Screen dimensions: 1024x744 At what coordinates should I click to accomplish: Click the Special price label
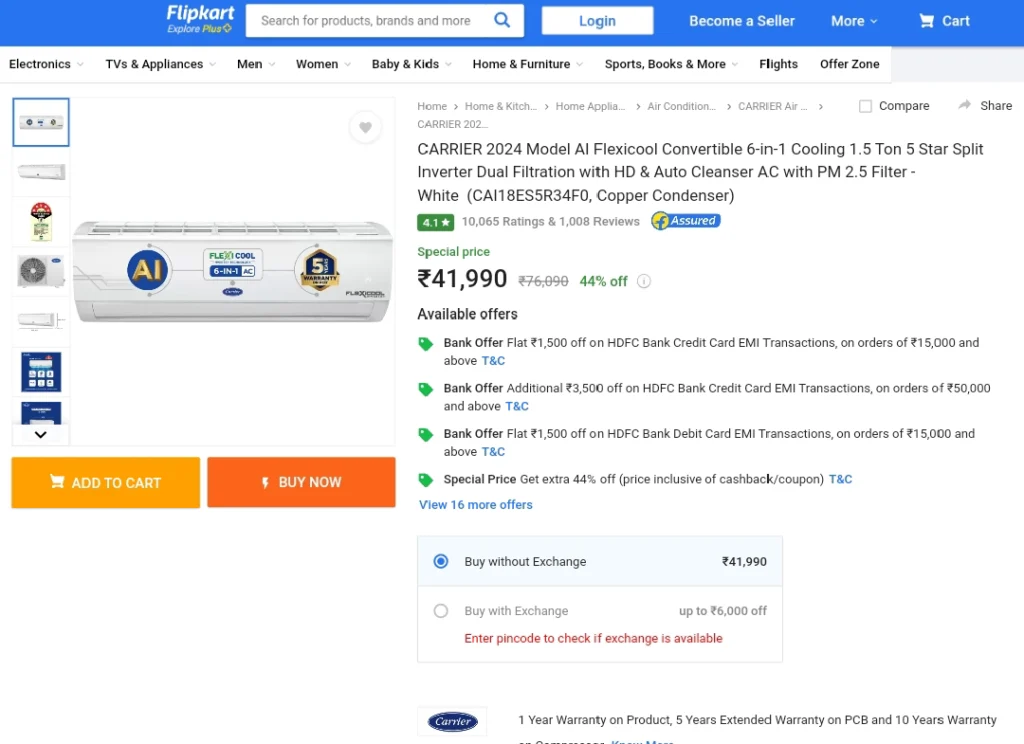coord(453,251)
